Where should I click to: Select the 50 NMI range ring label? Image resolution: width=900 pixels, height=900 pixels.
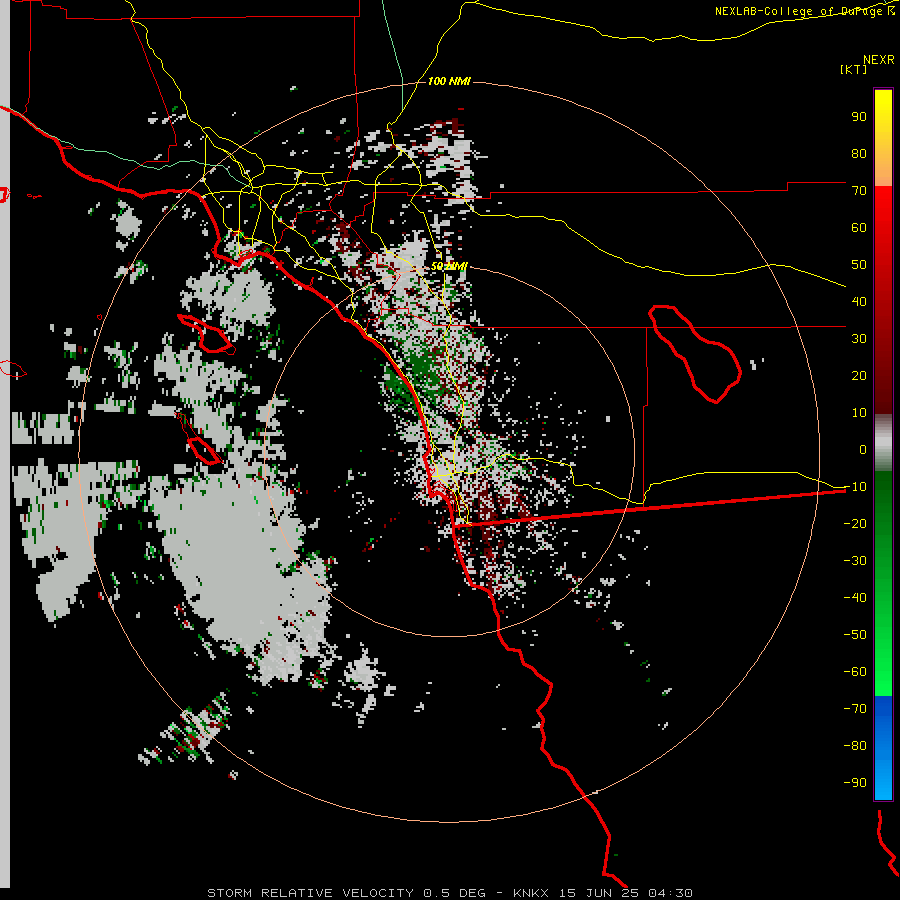pos(449,266)
